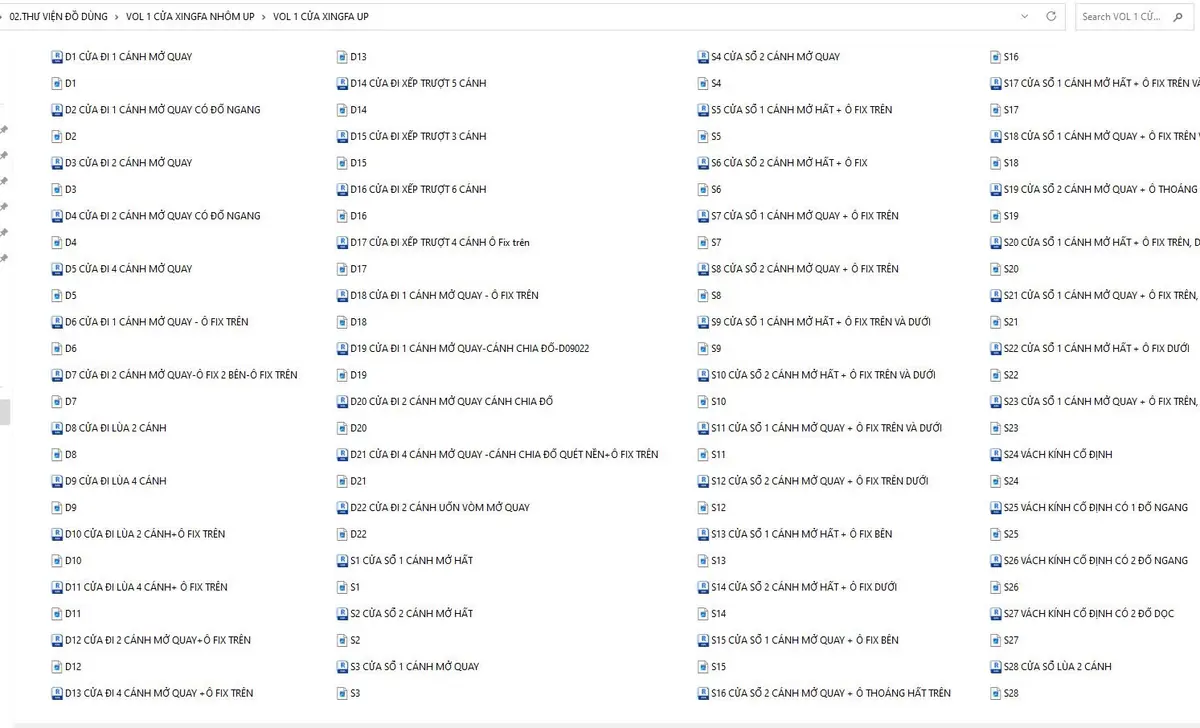Select D18 CỬA ĐI 1 CÁNH MỞ QUAY - Ô FIX TRÊN

coord(438,295)
